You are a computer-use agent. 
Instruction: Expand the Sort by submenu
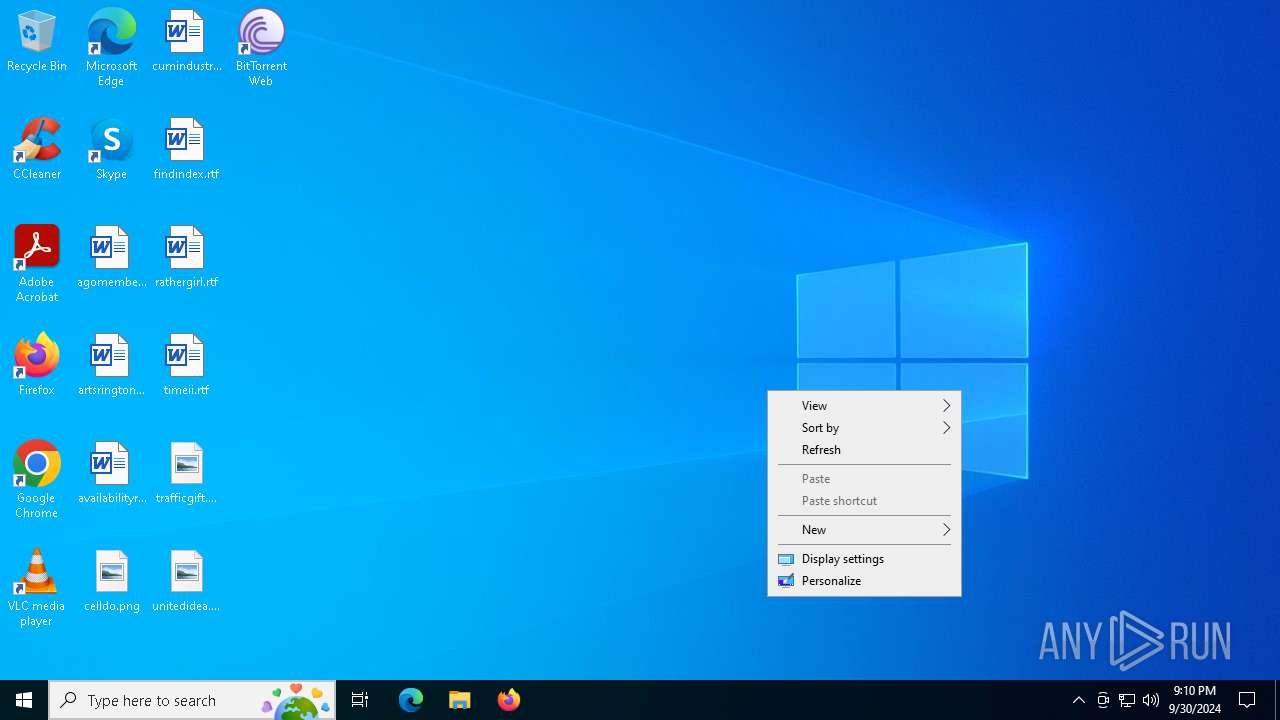point(864,428)
